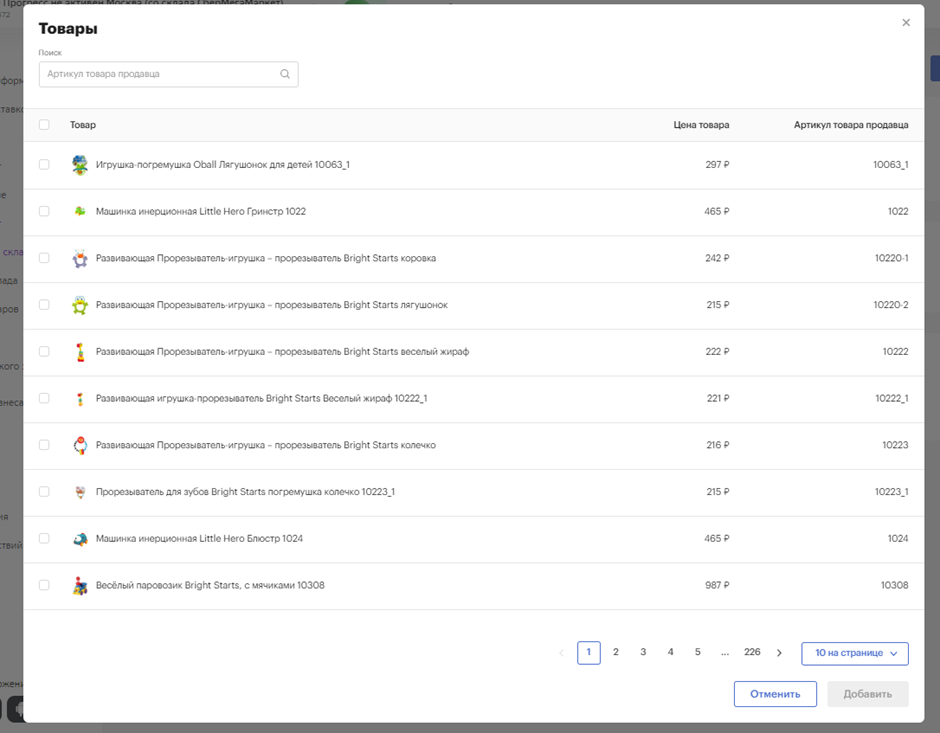Click the previous page arrow
940x733 pixels.
pyautogui.click(x=561, y=653)
